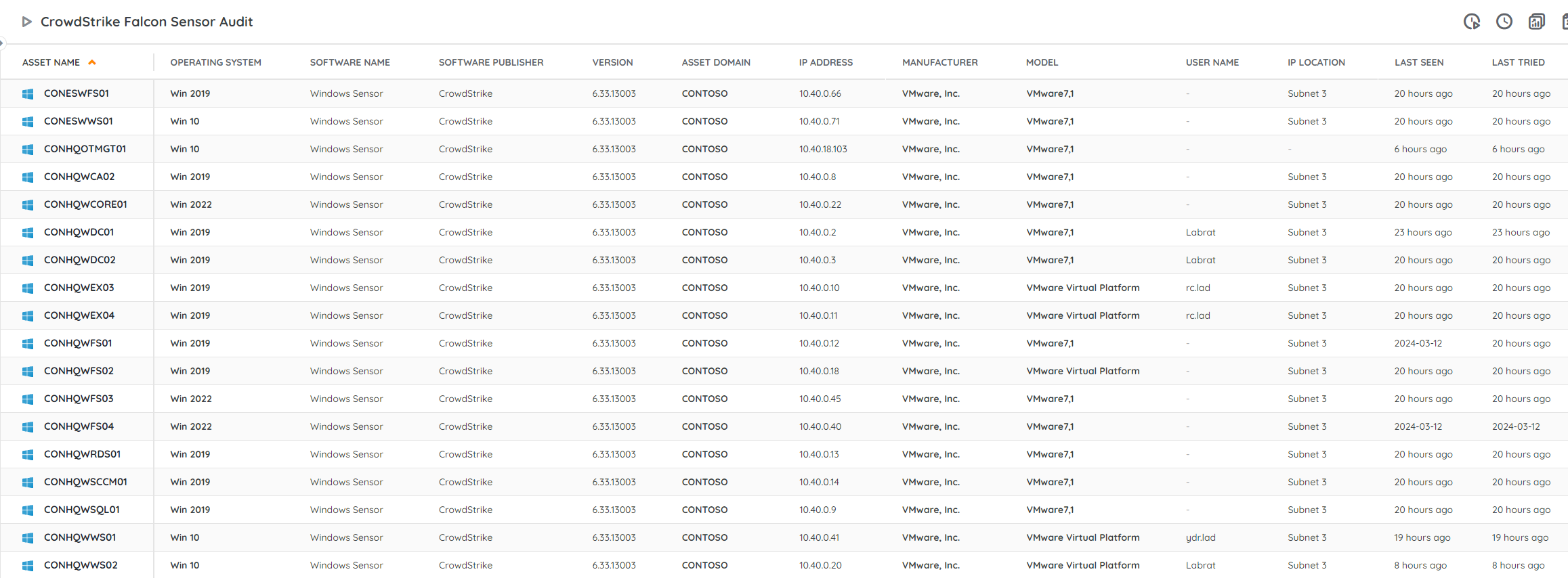Viewport: 1568px width, 578px height.
Task: Open asset CONHQOTMGT01
Action: click(85, 149)
